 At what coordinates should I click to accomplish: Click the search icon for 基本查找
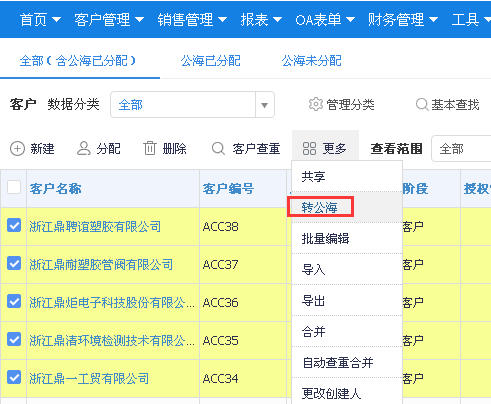click(422, 104)
